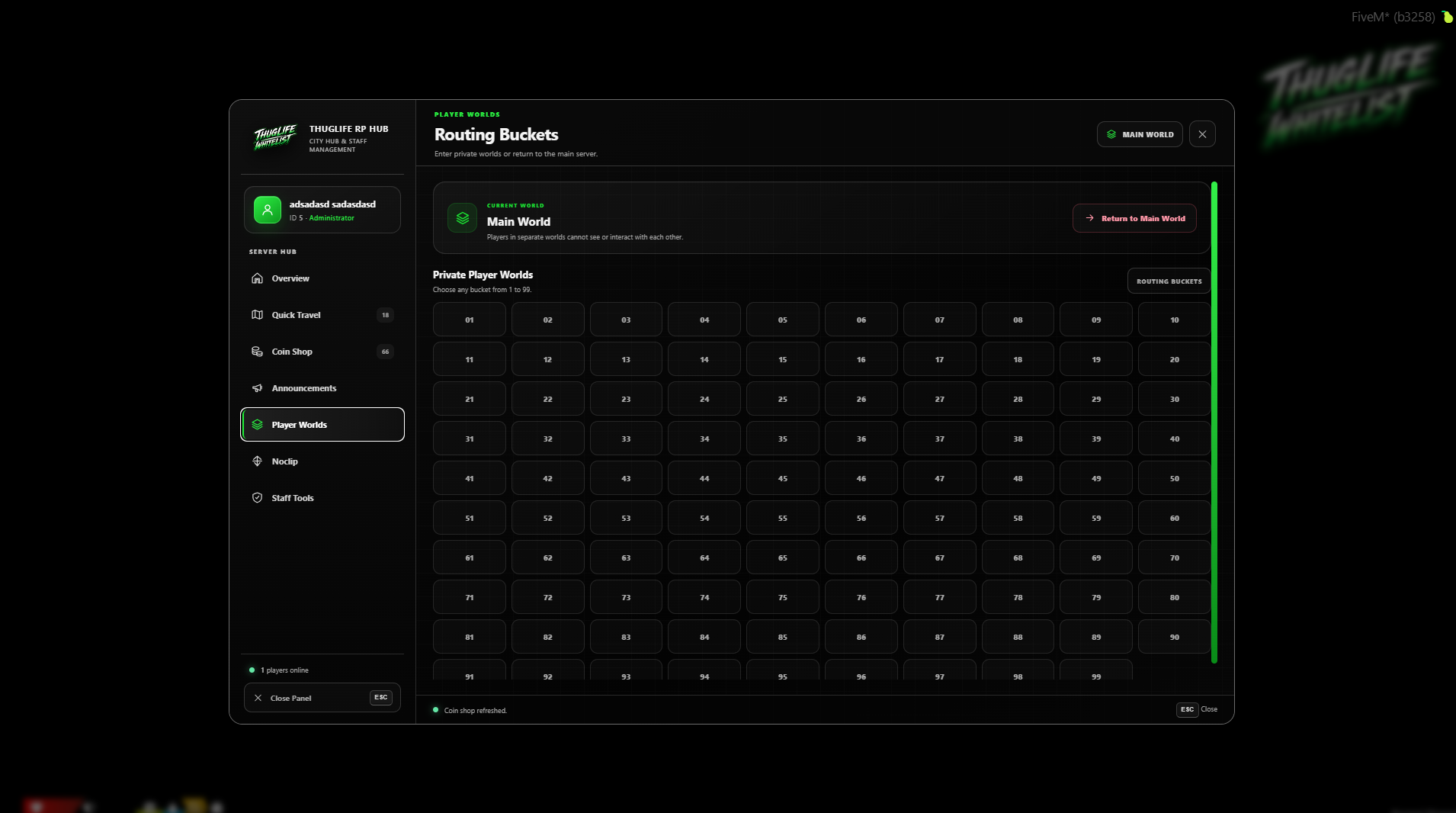Click the Quick Travel map icon

coord(257,315)
